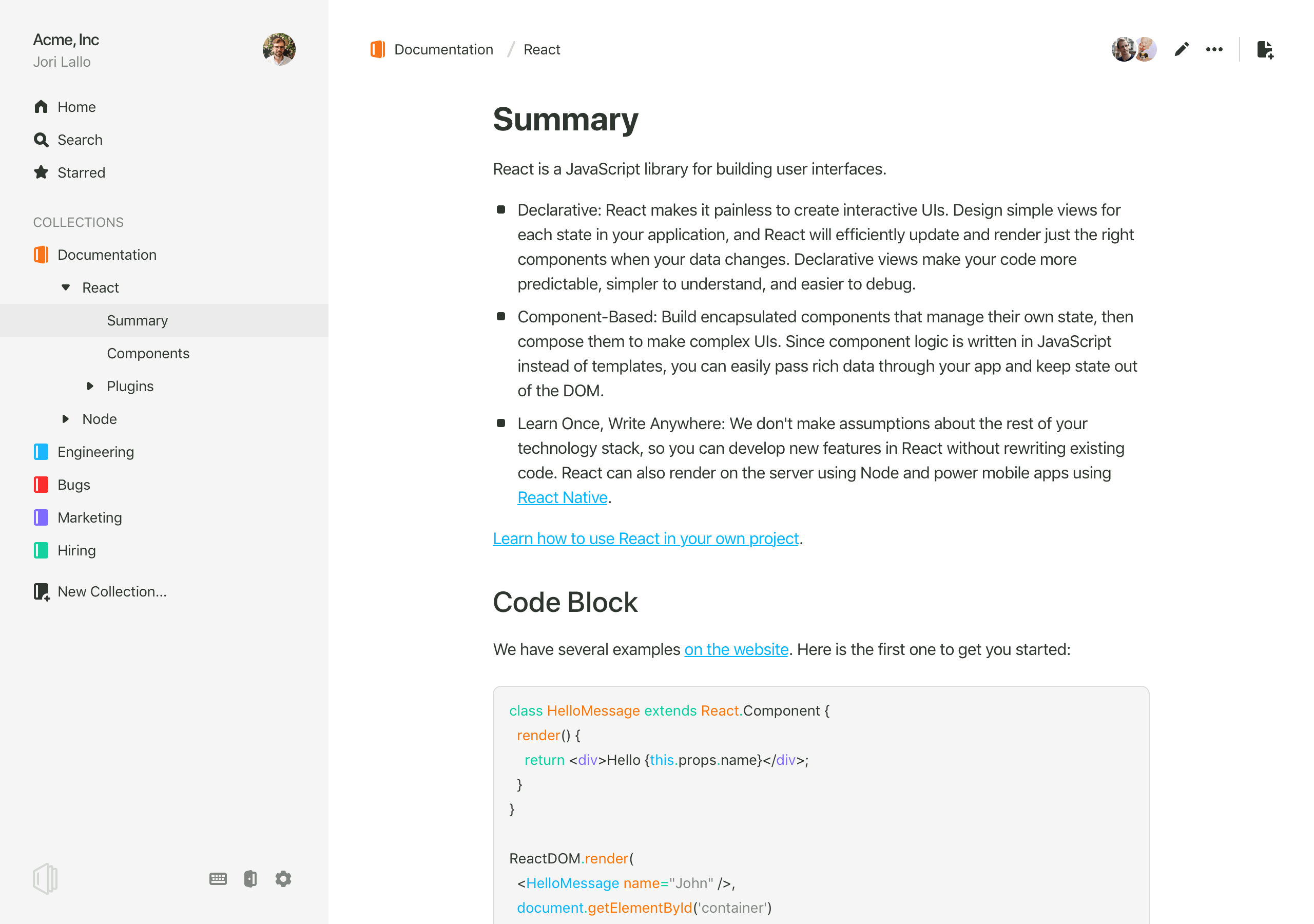This screenshot has width=1314, height=924.
Task: Open "on the website" hyperlink
Action: [736, 649]
